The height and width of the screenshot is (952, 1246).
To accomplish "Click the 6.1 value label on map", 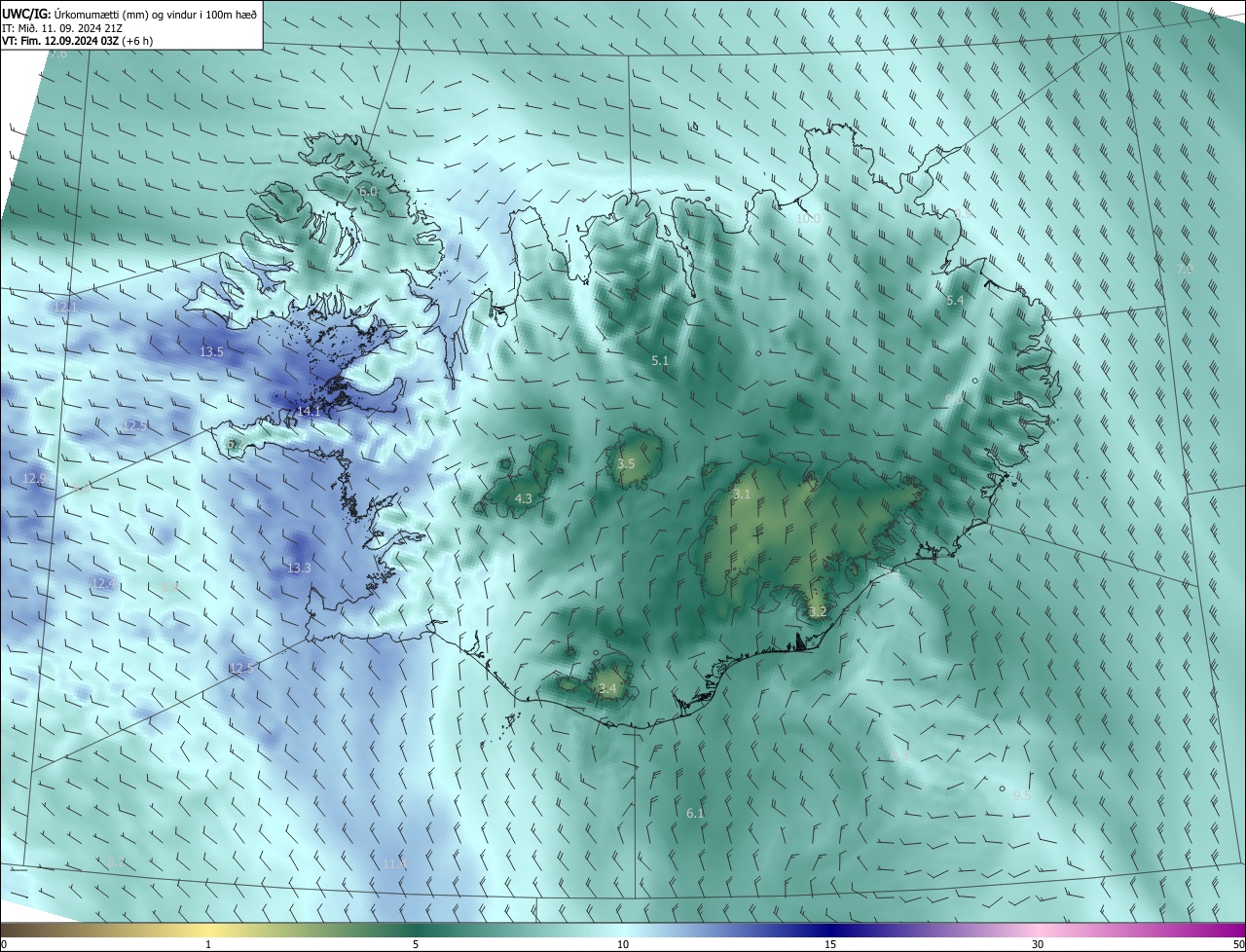I will [695, 814].
